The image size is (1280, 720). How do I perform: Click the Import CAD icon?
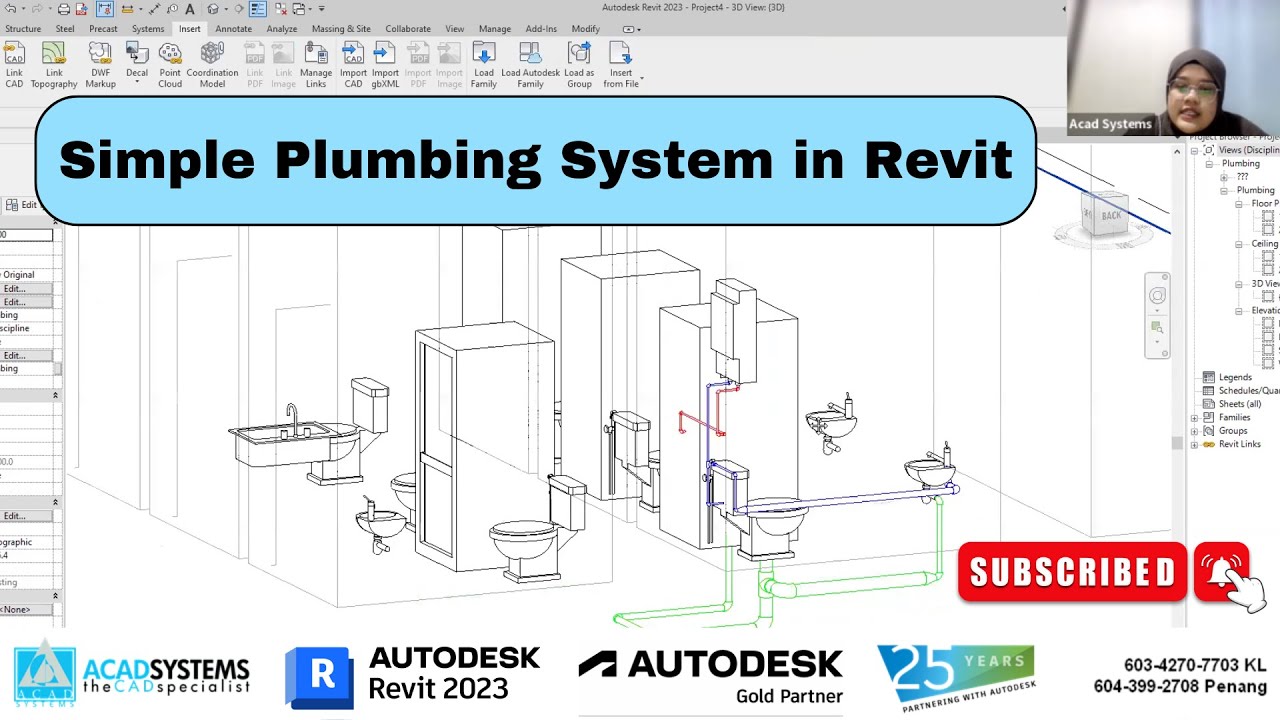(x=353, y=54)
